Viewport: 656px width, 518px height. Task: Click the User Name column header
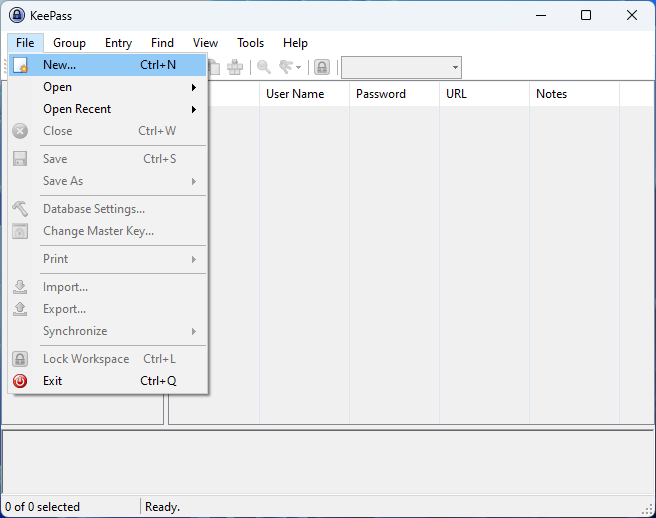pyautogui.click(x=304, y=94)
